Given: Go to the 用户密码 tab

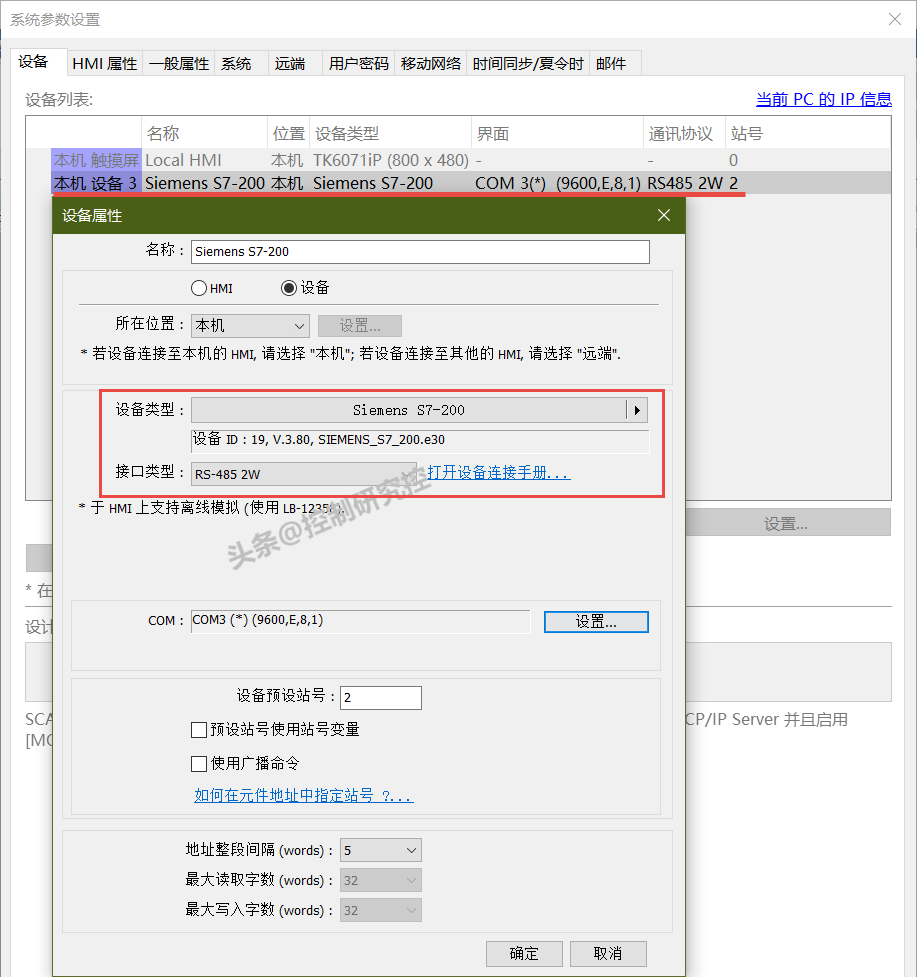Looking at the screenshot, I should [x=358, y=63].
